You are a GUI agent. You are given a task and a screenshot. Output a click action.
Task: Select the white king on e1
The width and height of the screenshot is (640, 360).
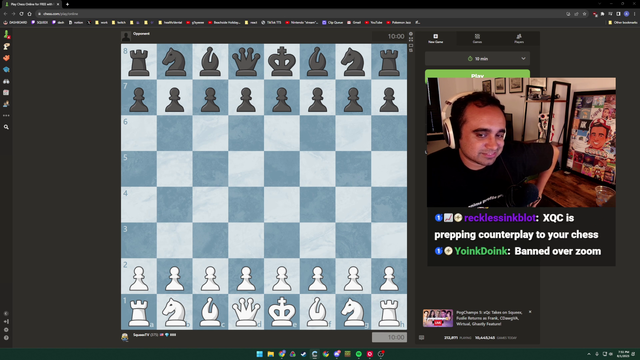click(282, 313)
